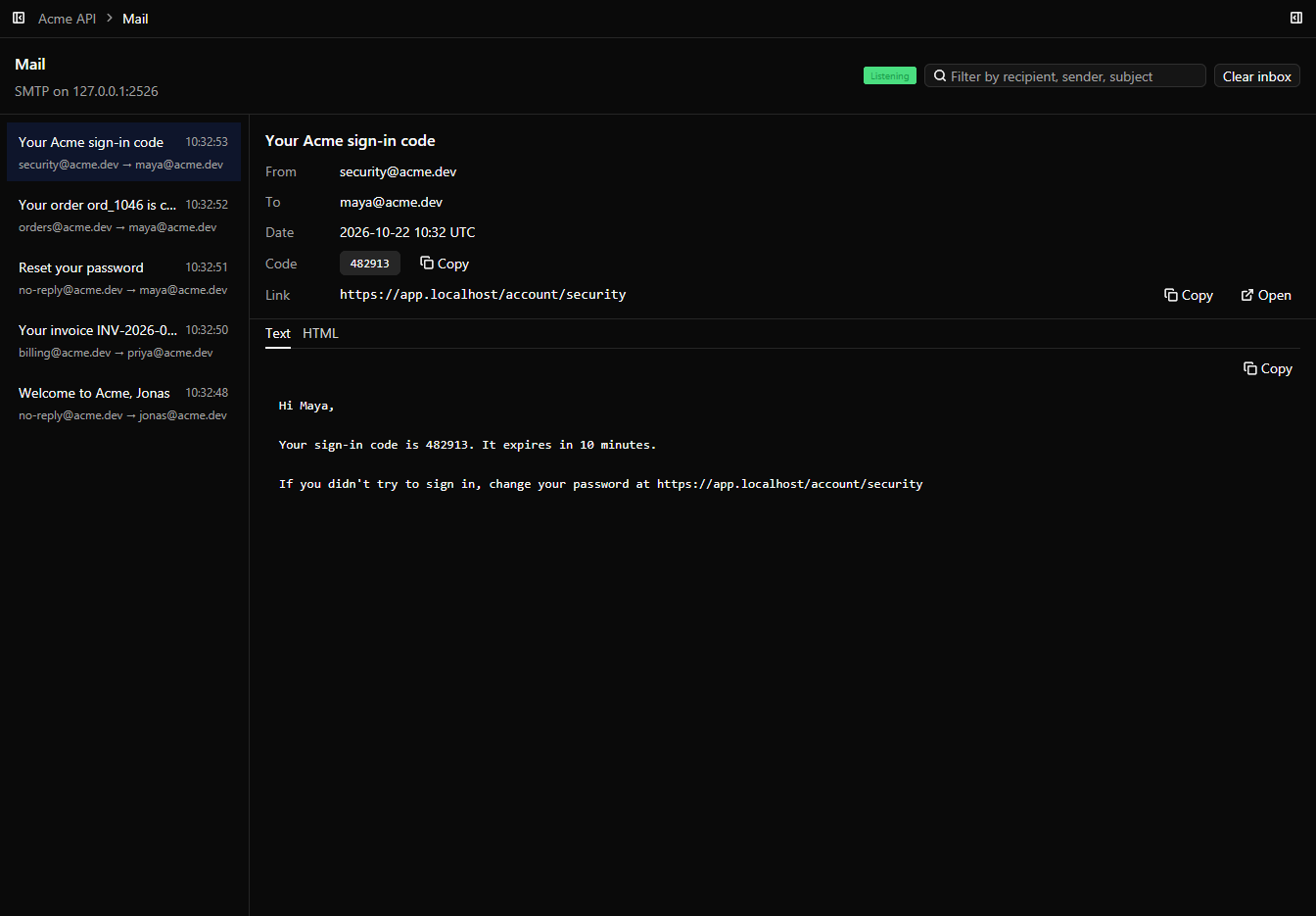Copy the sign-in code 482913
The width and height of the screenshot is (1316, 916).
click(x=445, y=264)
